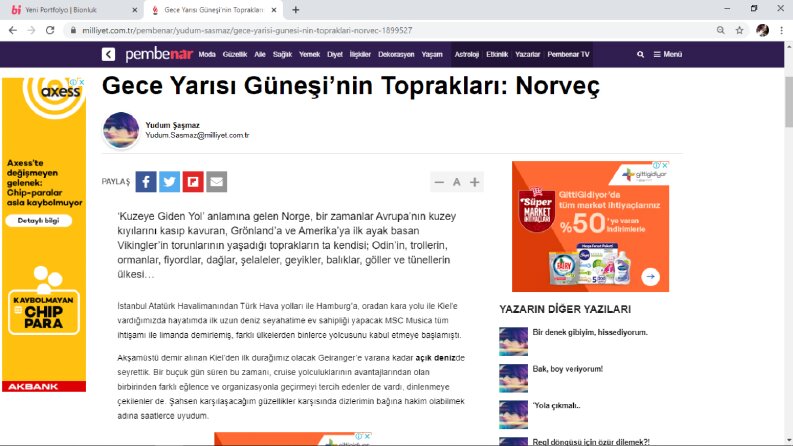Increase font size with the plus button

click(474, 182)
